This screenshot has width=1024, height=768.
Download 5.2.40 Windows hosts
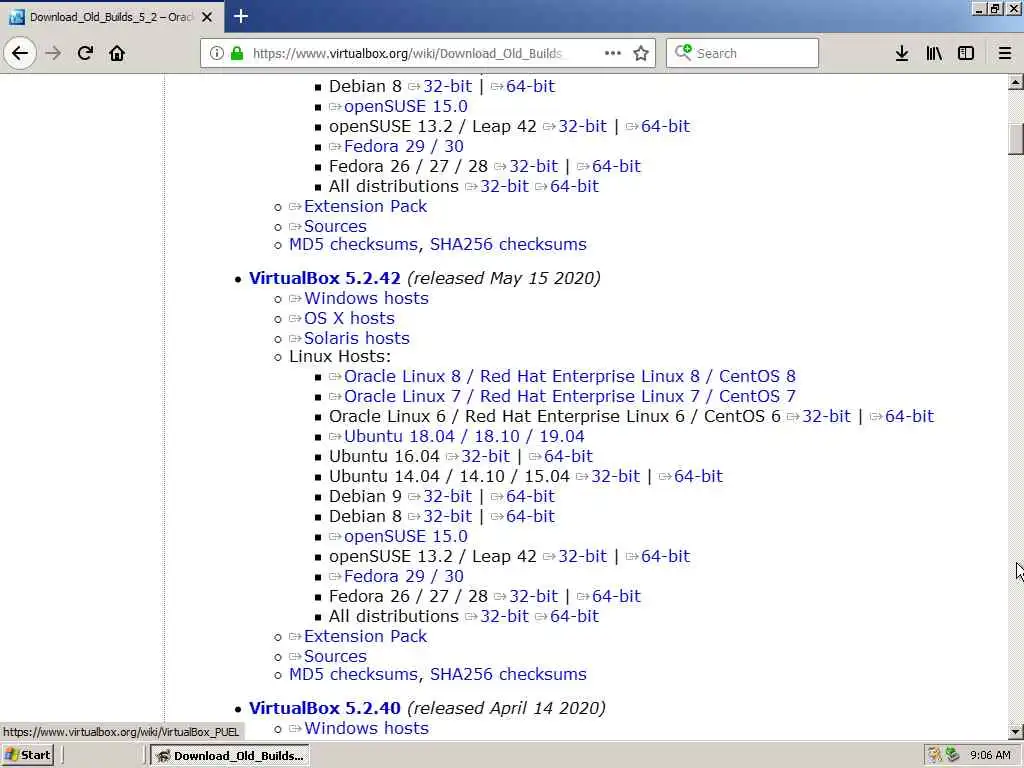pyautogui.click(x=366, y=729)
